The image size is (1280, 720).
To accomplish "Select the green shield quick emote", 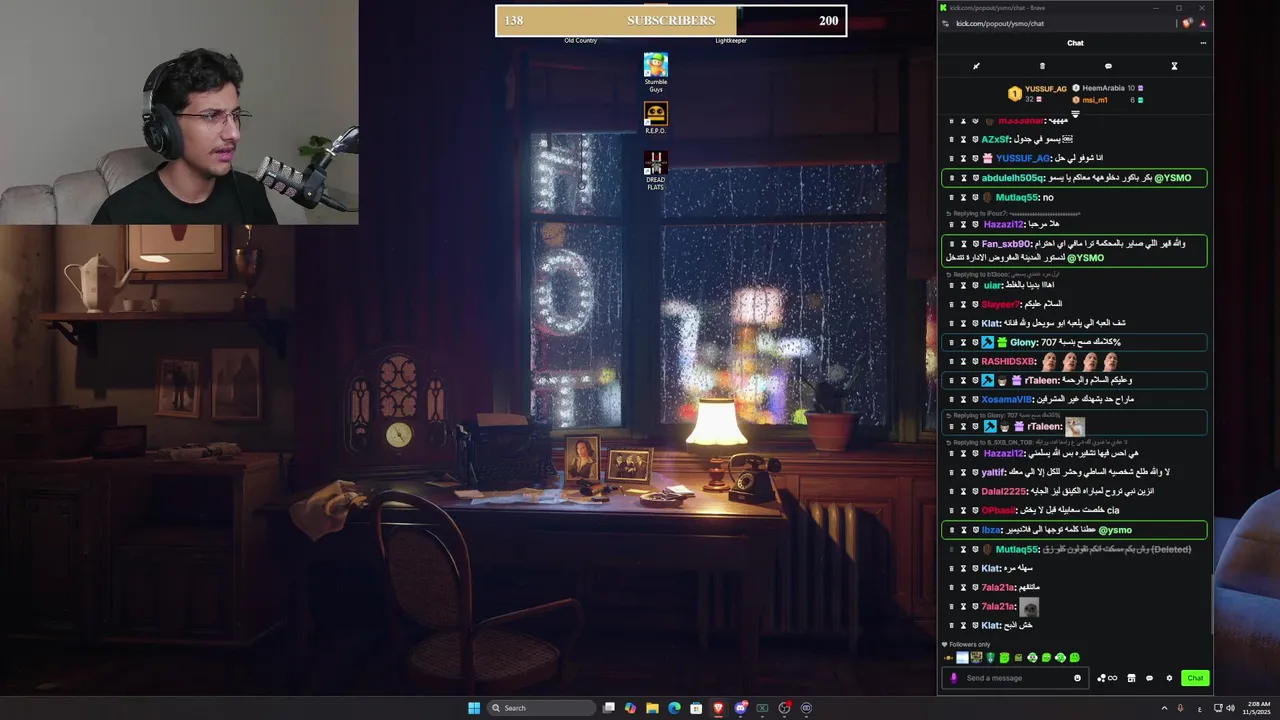I will (991, 657).
